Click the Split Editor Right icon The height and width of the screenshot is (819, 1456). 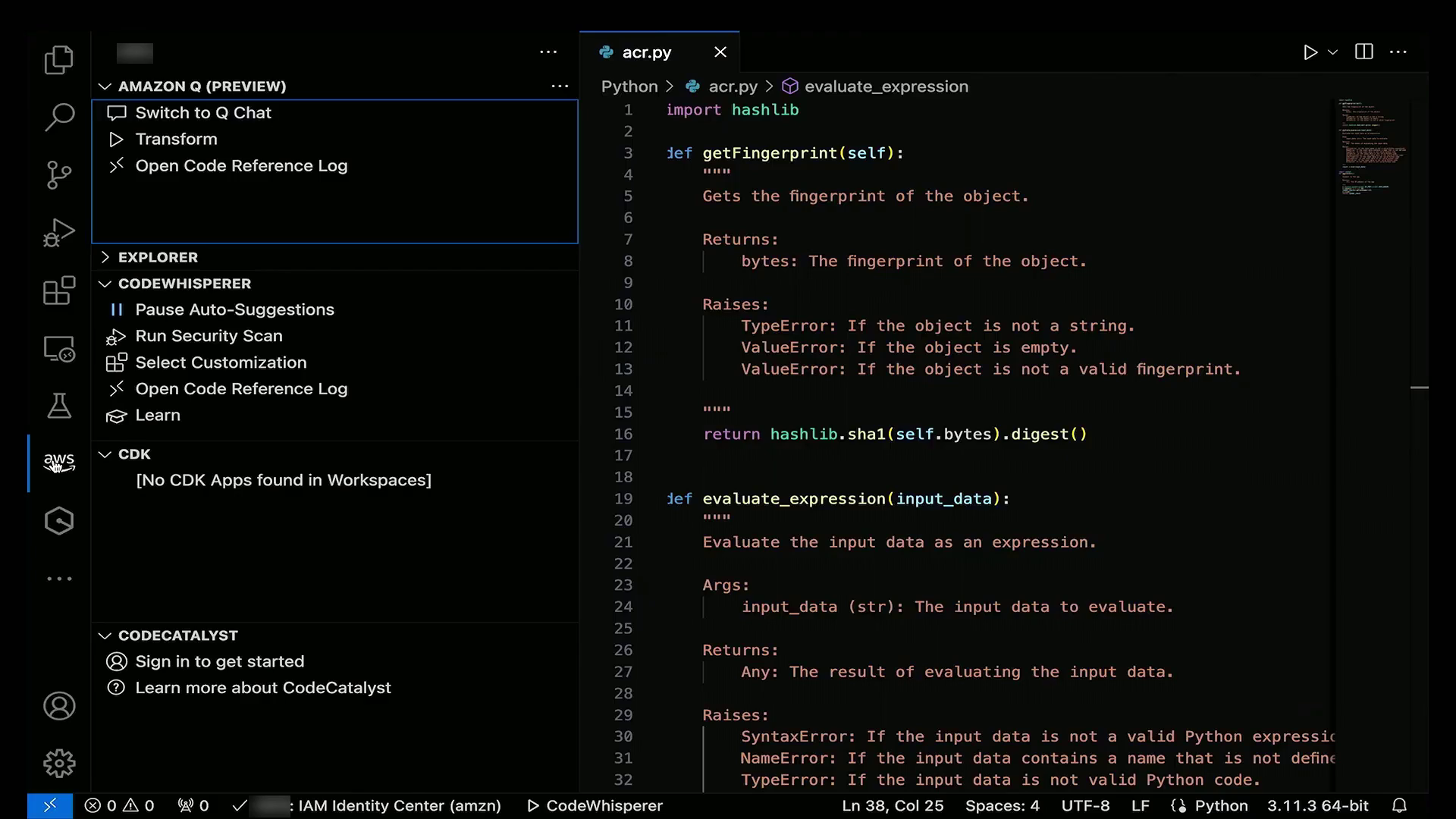[1363, 52]
